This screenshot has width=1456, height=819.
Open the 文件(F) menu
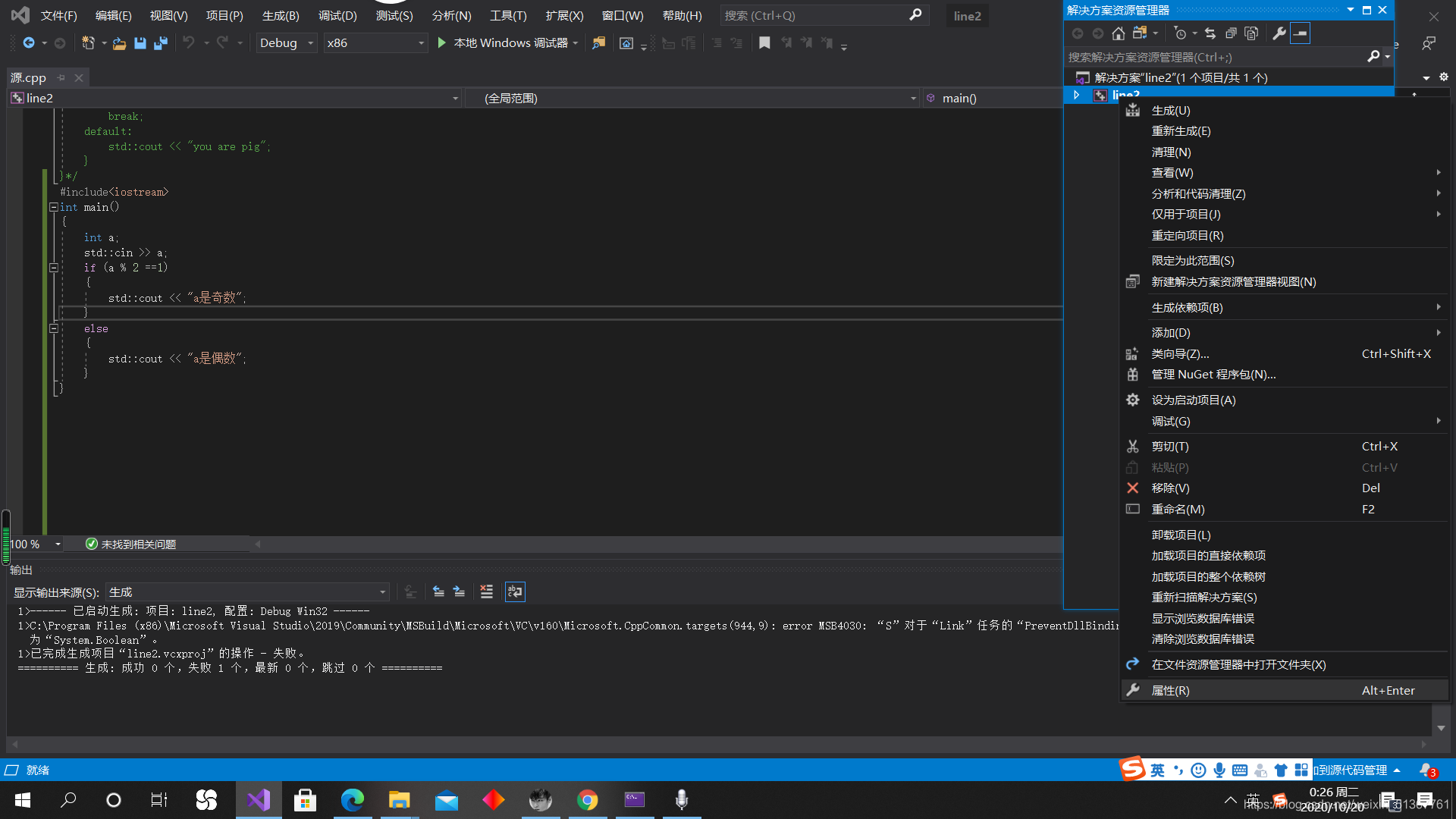pyautogui.click(x=58, y=16)
